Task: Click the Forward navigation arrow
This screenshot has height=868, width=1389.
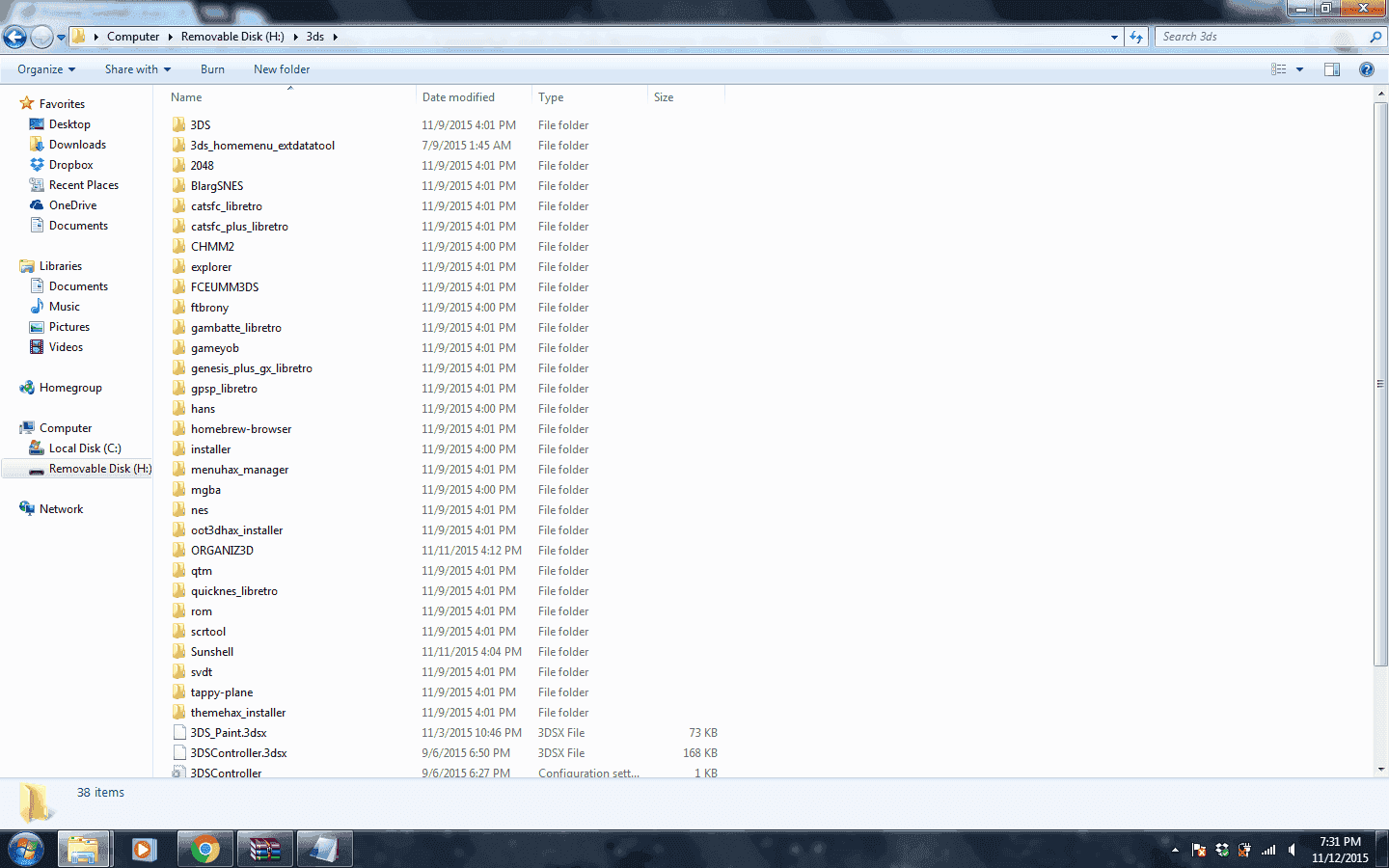Action: point(41,38)
